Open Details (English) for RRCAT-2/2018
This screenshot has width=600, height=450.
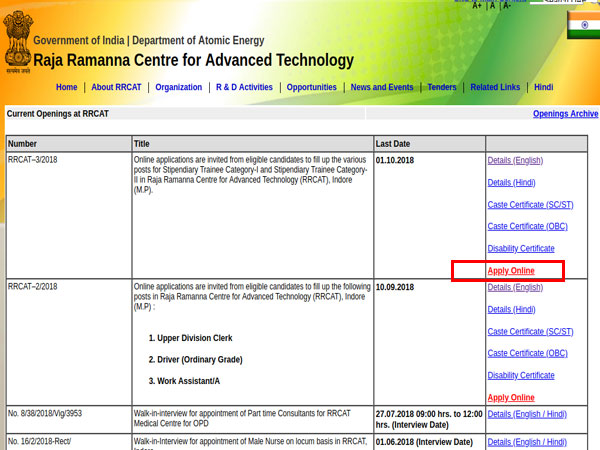pyautogui.click(x=515, y=287)
